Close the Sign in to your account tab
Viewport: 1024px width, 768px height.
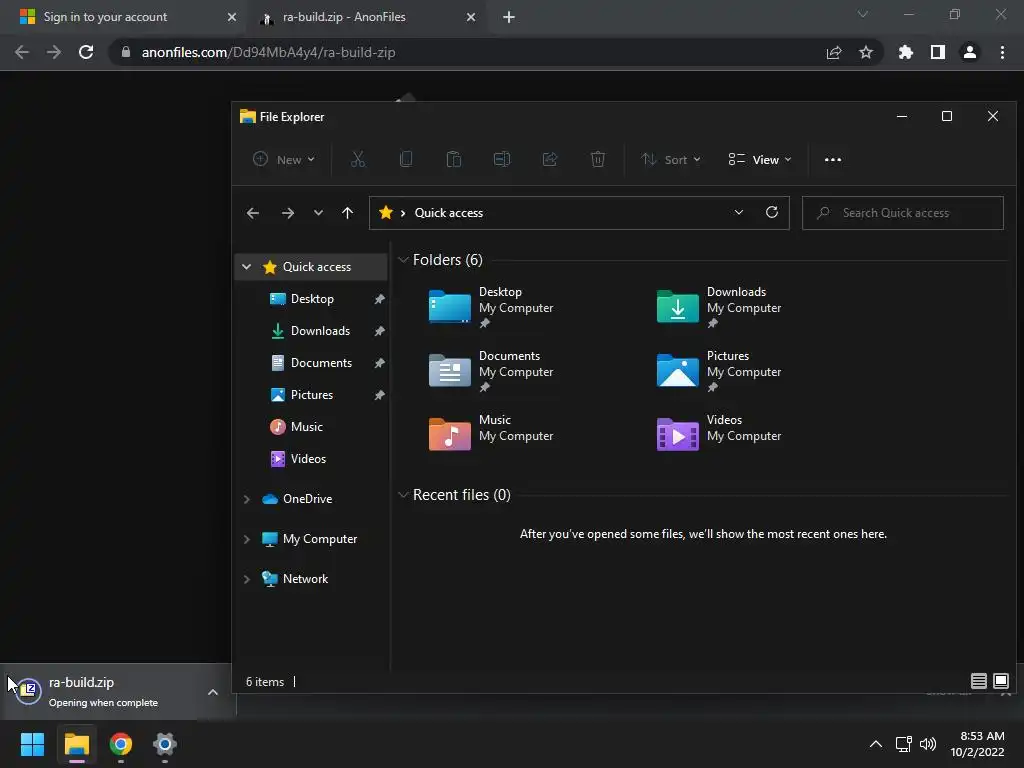click(x=232, y=17)
